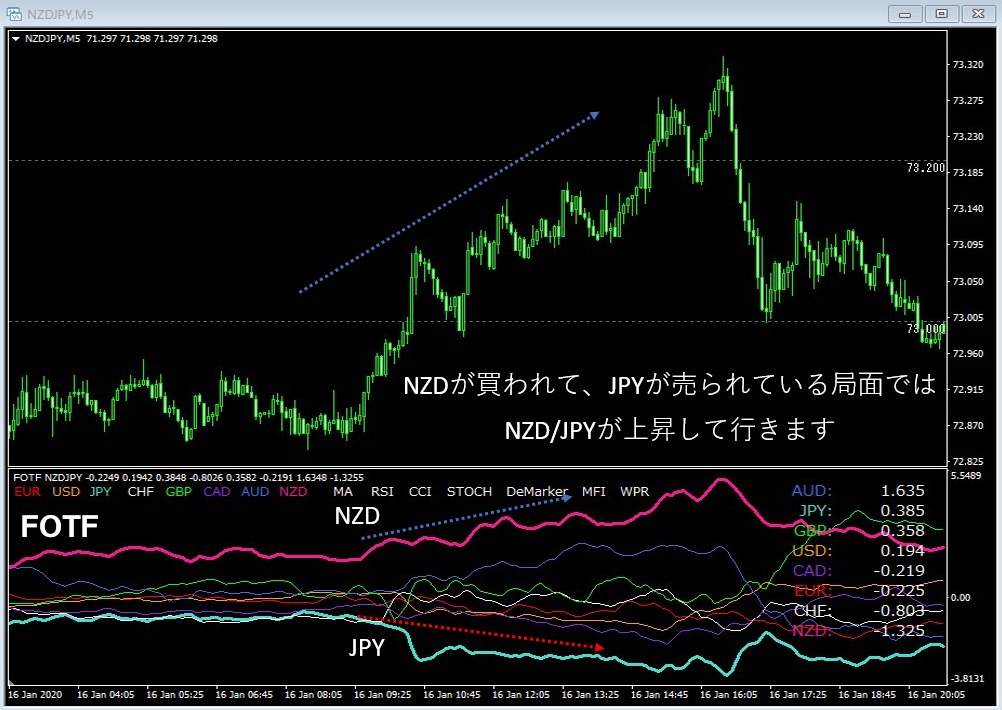Click the red EUR label in FOTF legend
The width and height of the screenshot is (1002, 710).
tap(27, 491)
